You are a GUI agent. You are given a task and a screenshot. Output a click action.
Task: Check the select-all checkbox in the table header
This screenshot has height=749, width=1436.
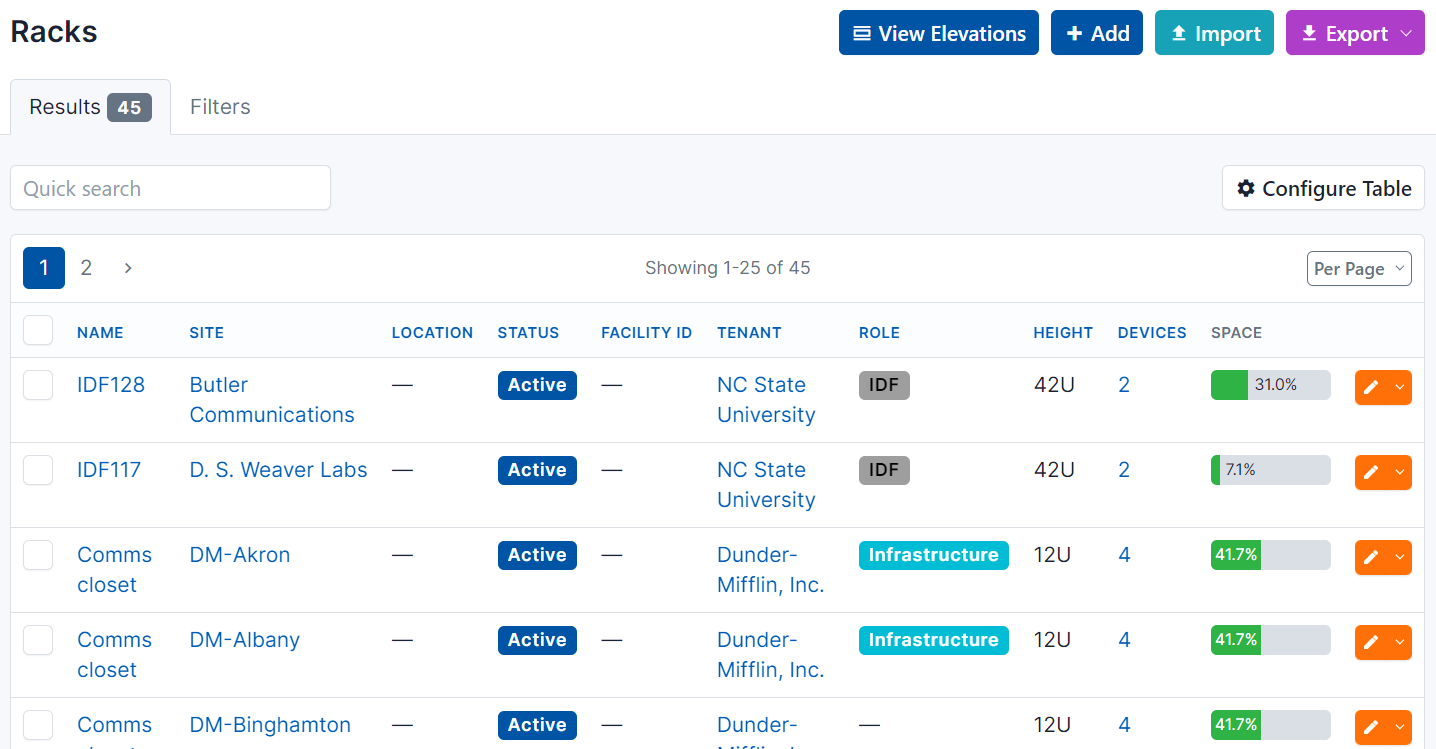[x=37, y=330]
